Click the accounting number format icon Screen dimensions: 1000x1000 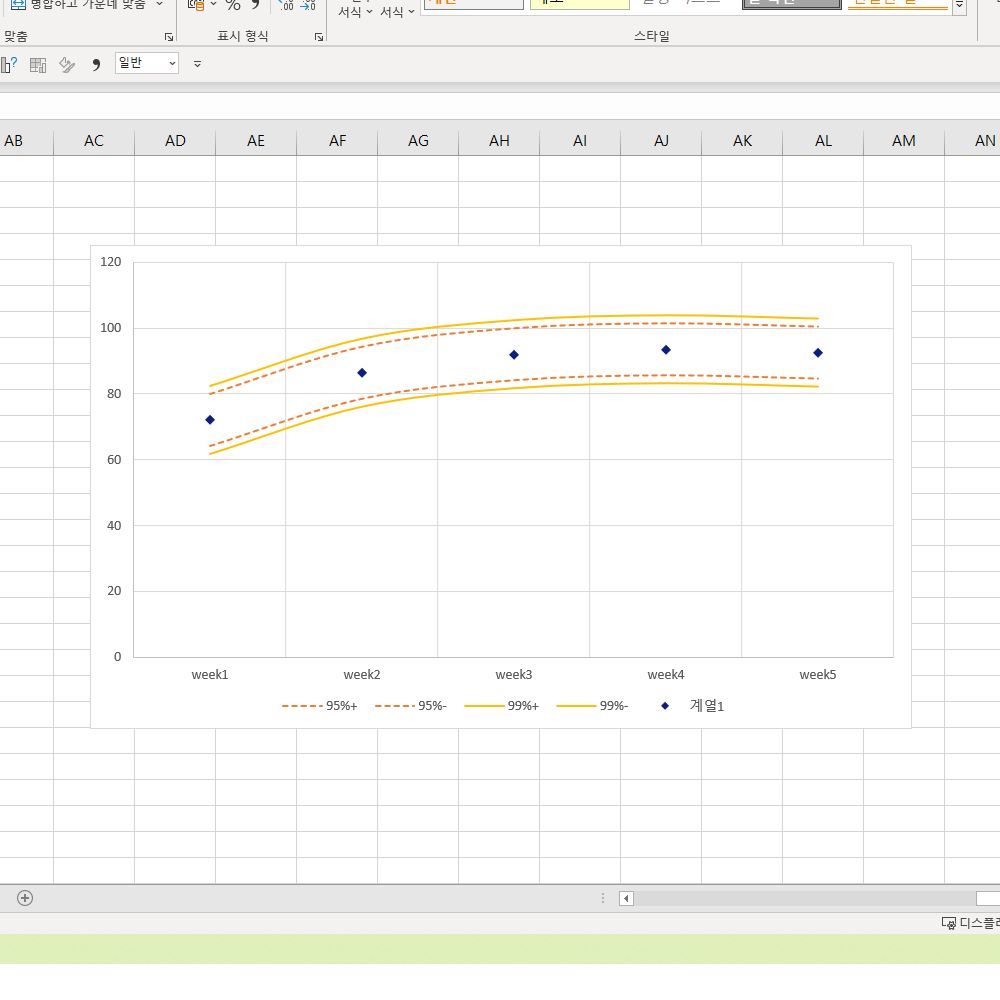click(196, 4)
